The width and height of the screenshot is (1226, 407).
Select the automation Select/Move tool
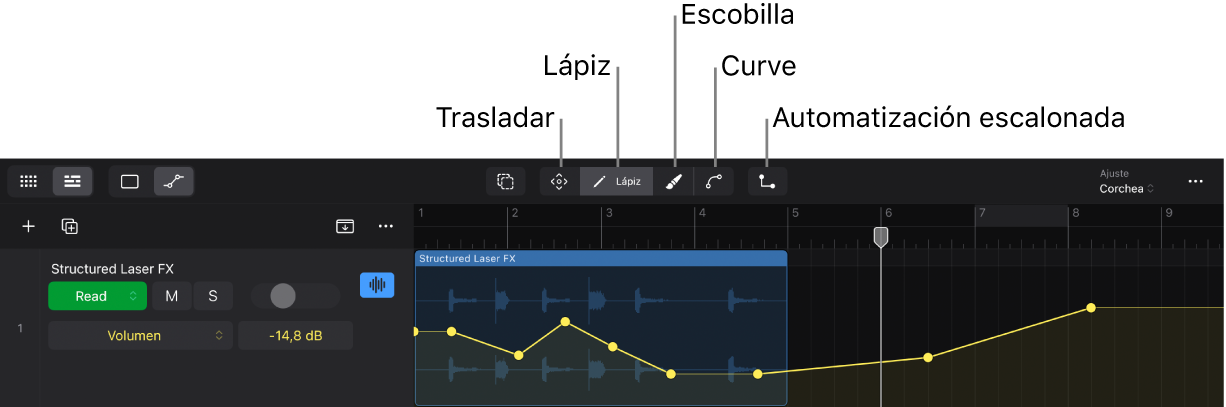(559, 181)
